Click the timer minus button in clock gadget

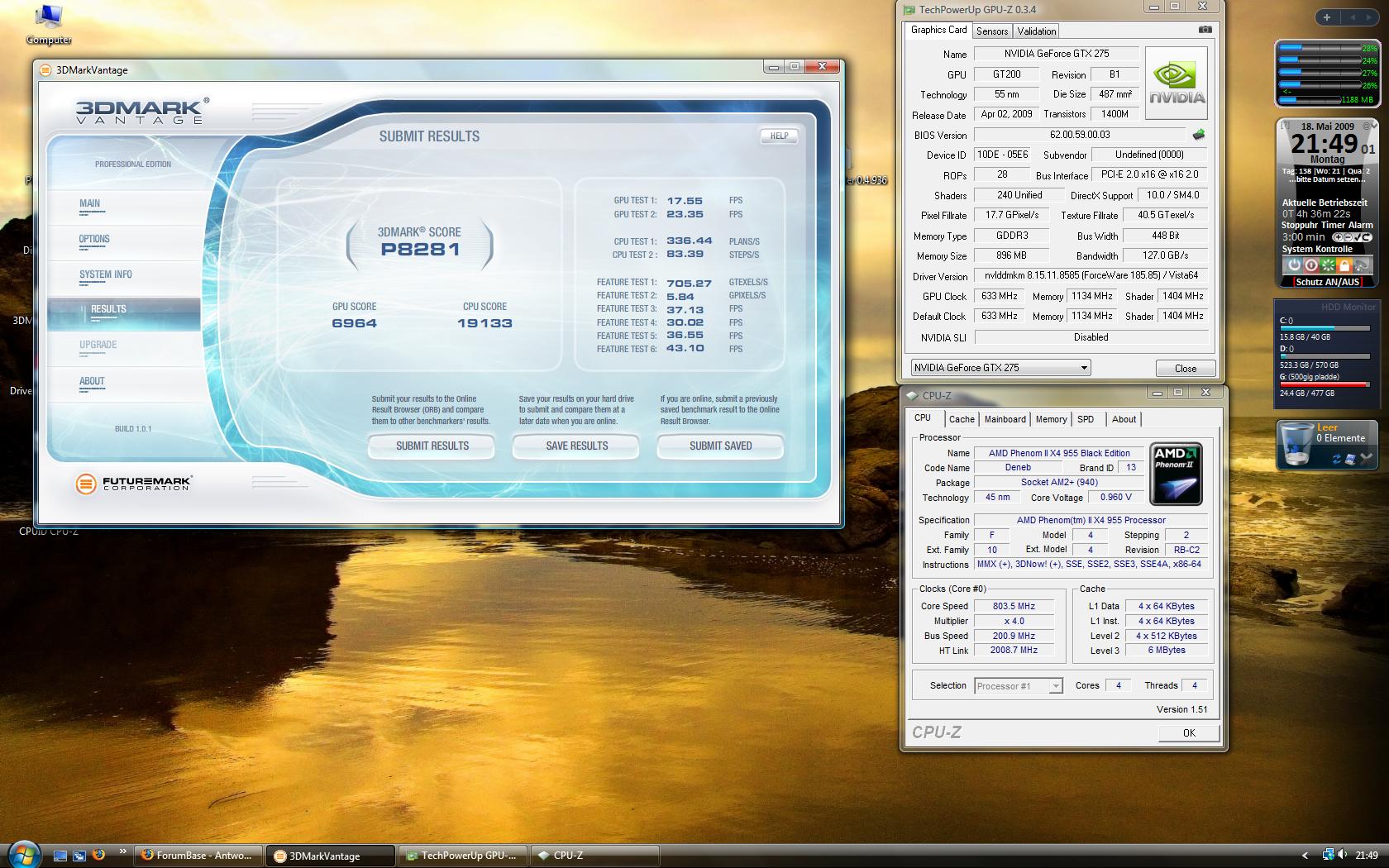pyautogui.click(x=1348, y=237)
